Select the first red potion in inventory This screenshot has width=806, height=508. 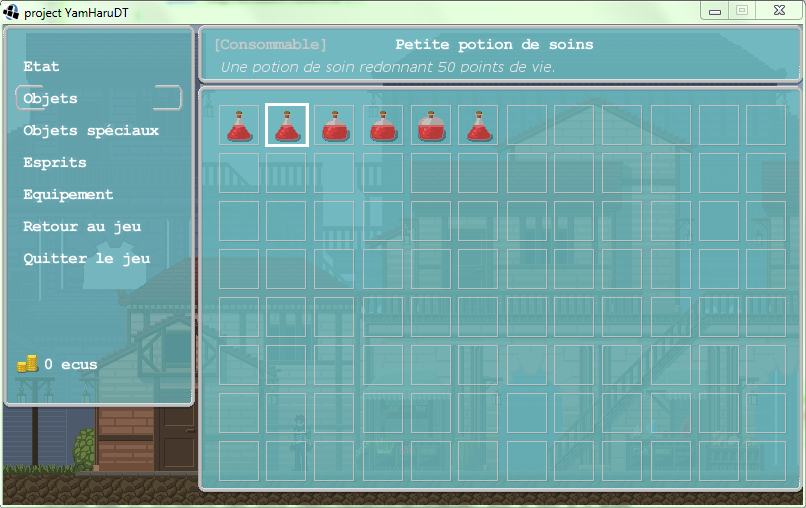(x=239, y=126)
